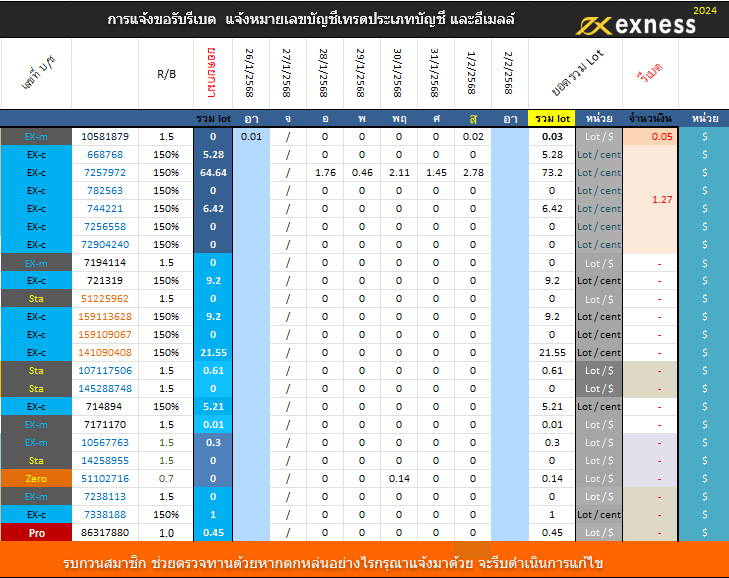Screen dimensions: 729x578
Task: Click the 2024 year label
Action: point(705,10)
